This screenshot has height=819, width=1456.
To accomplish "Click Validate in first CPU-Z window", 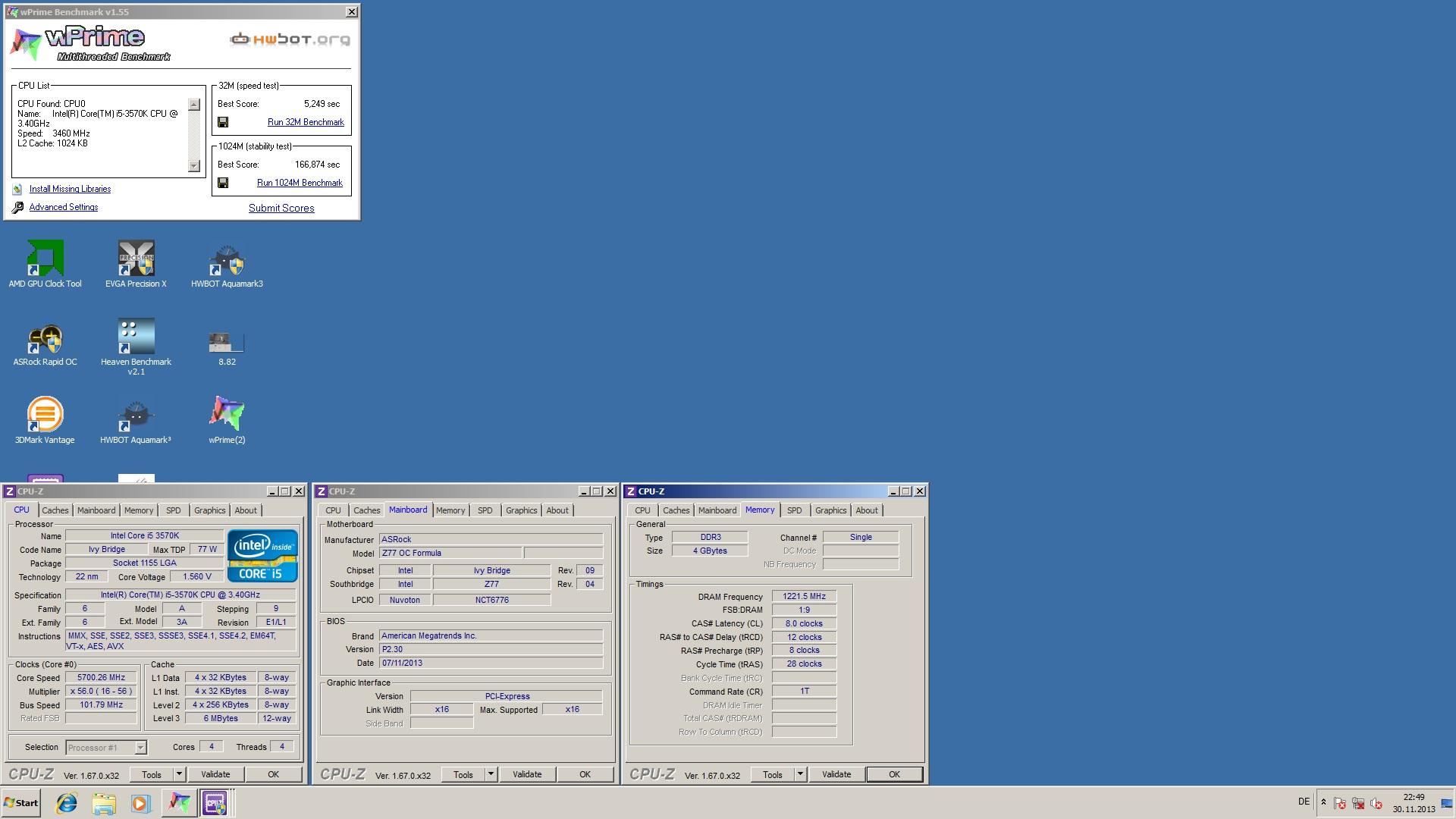I will point(215,774).
